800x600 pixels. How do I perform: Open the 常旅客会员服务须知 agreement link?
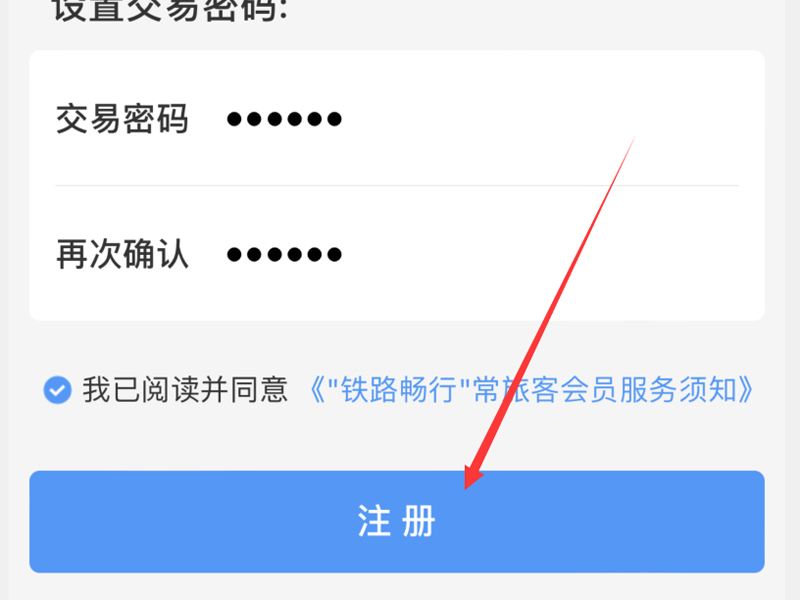point(531,390)
